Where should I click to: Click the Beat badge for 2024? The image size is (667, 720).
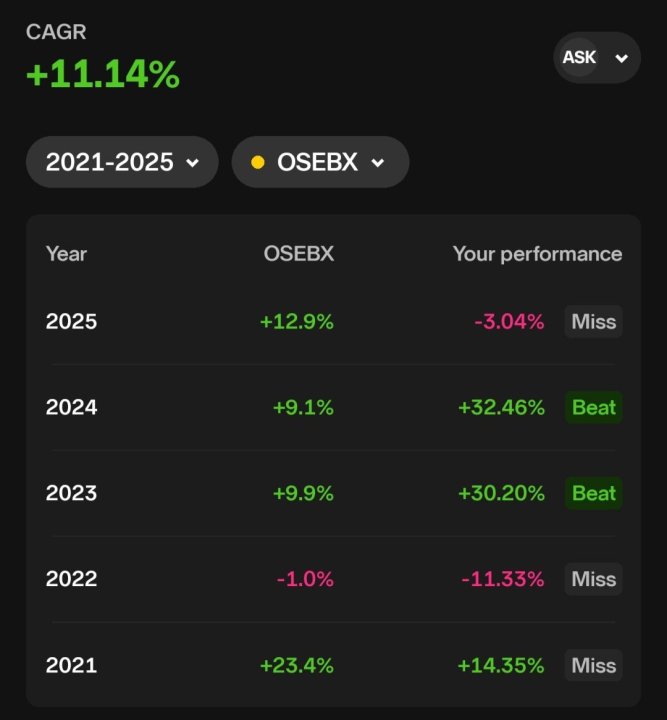[594, 408]
